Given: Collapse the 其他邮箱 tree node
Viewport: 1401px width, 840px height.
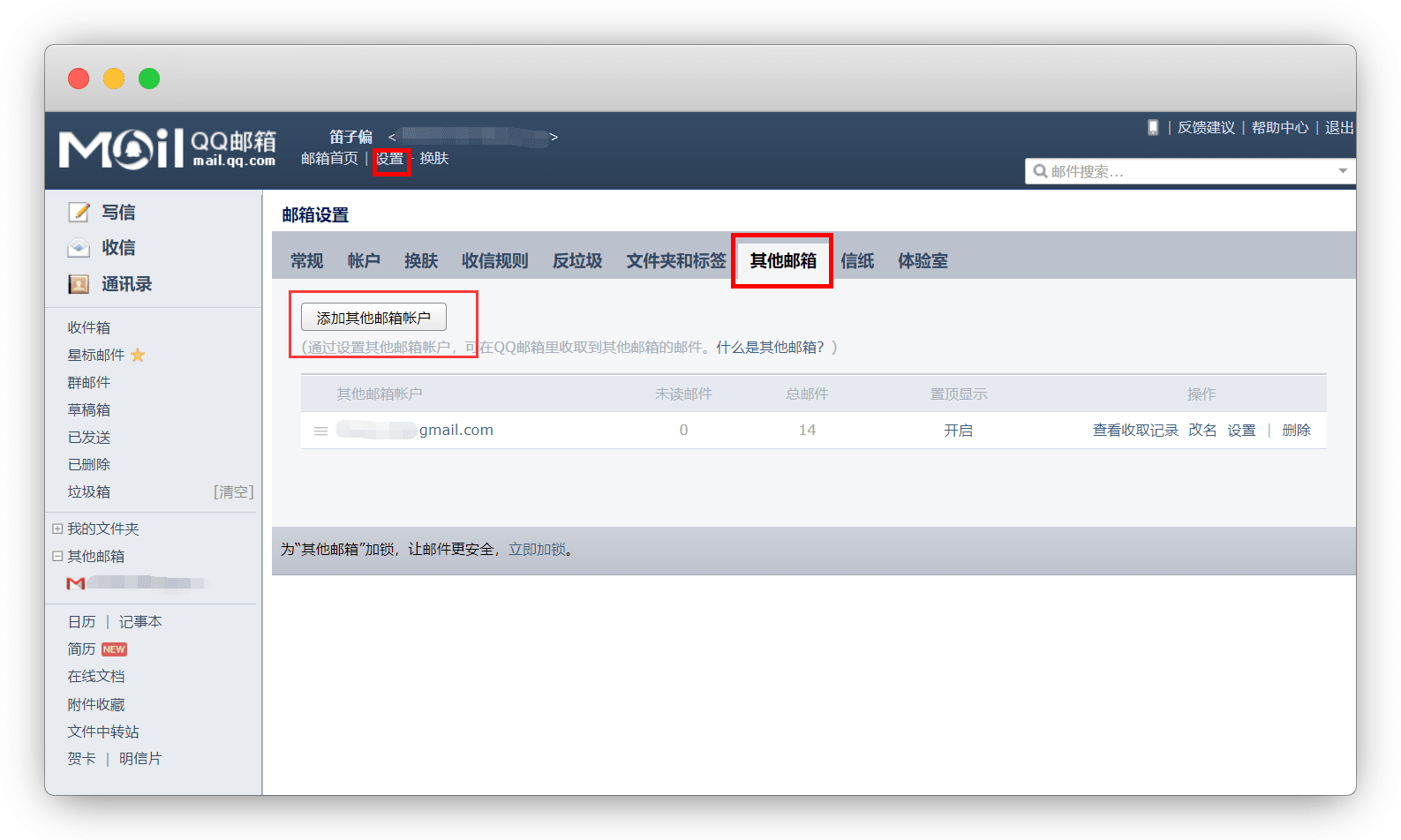Looking at the screenshot, I should coord(57,556).
